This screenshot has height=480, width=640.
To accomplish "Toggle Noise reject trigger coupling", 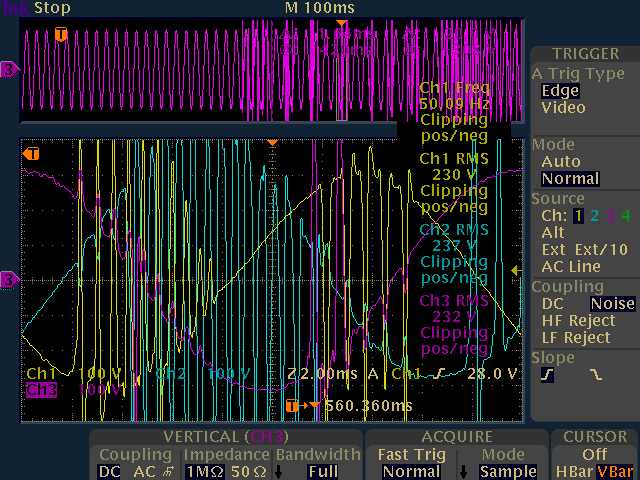I will pyautogui.click(x=612, y=303).
